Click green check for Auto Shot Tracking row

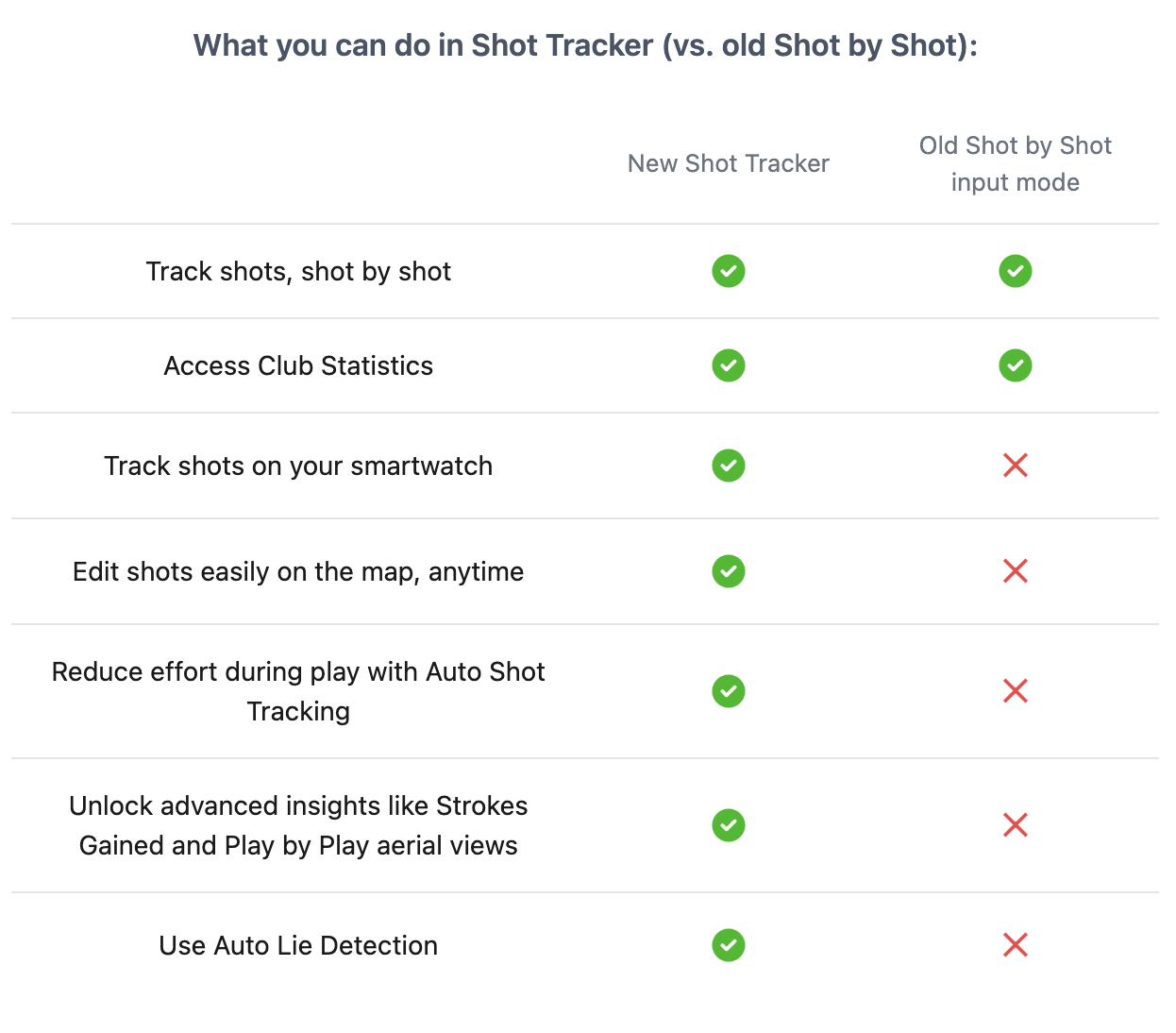point(728,691)
